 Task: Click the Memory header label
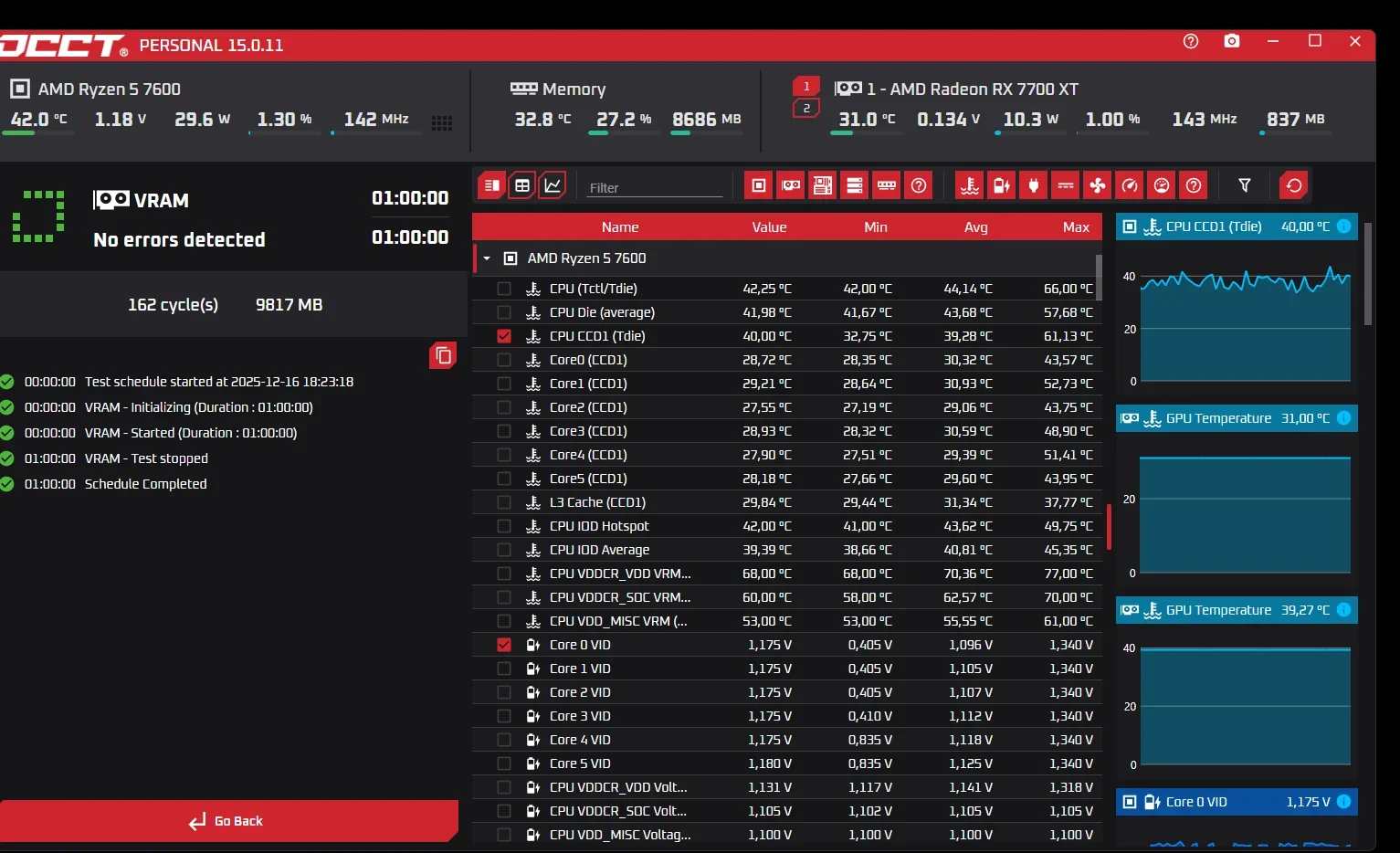(574, 89)
